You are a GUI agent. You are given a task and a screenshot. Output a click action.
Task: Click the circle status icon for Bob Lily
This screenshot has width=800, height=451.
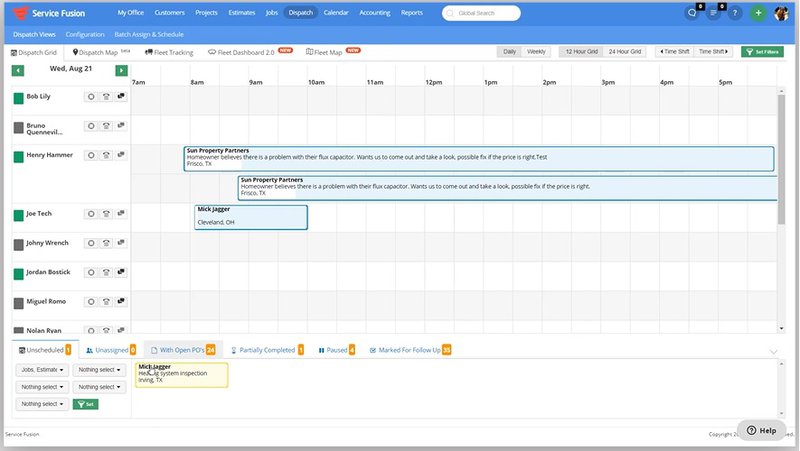pyautogui.click(x=91, y=96)
